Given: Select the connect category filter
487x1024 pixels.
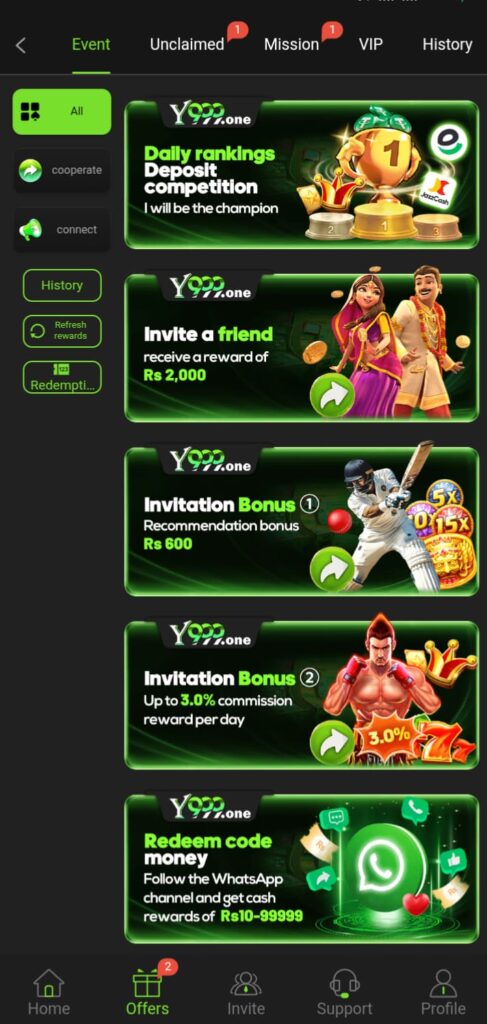Looking at the screenshot, I should 62,230.
